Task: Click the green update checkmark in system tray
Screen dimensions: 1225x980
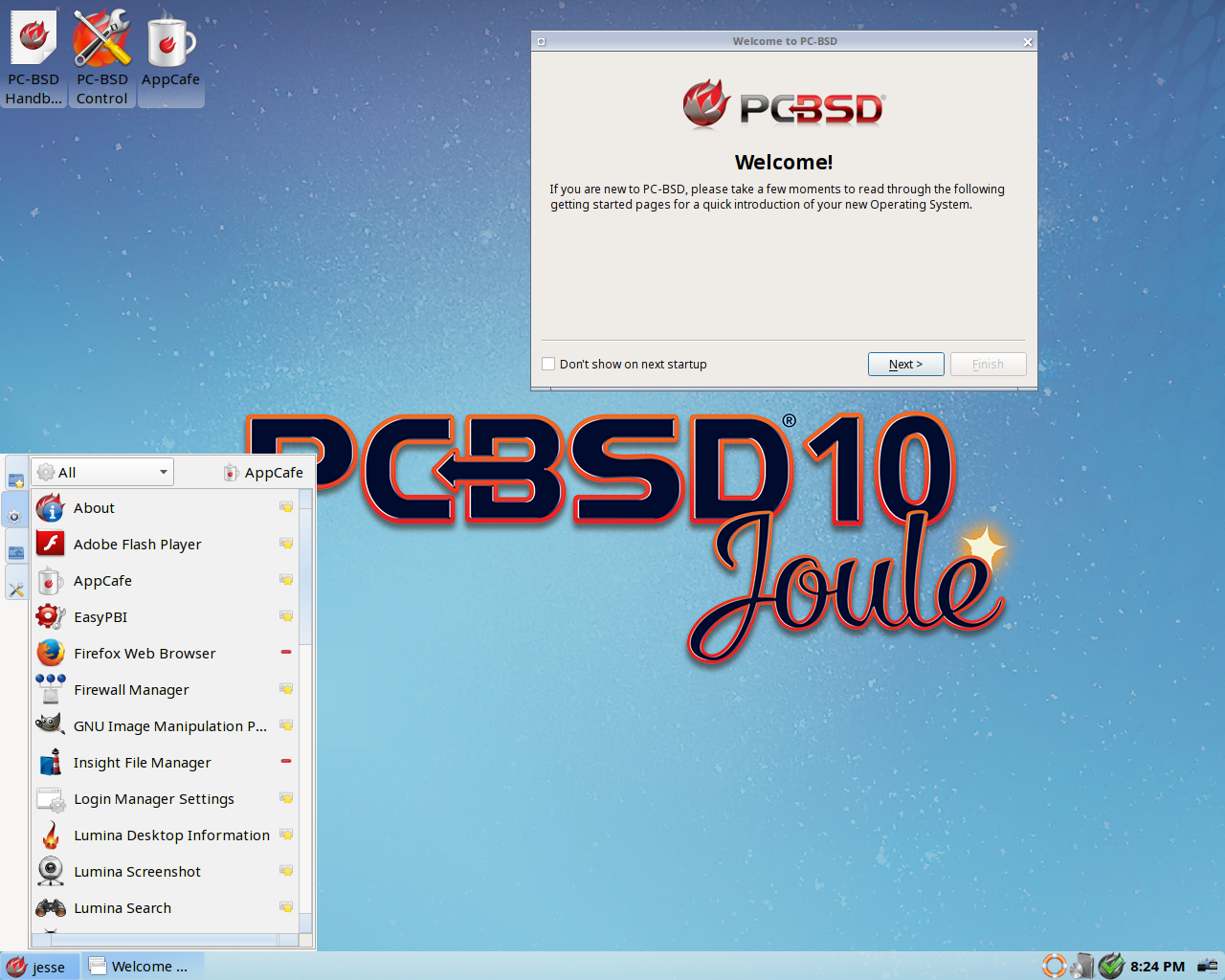Action: [1111, 966]
